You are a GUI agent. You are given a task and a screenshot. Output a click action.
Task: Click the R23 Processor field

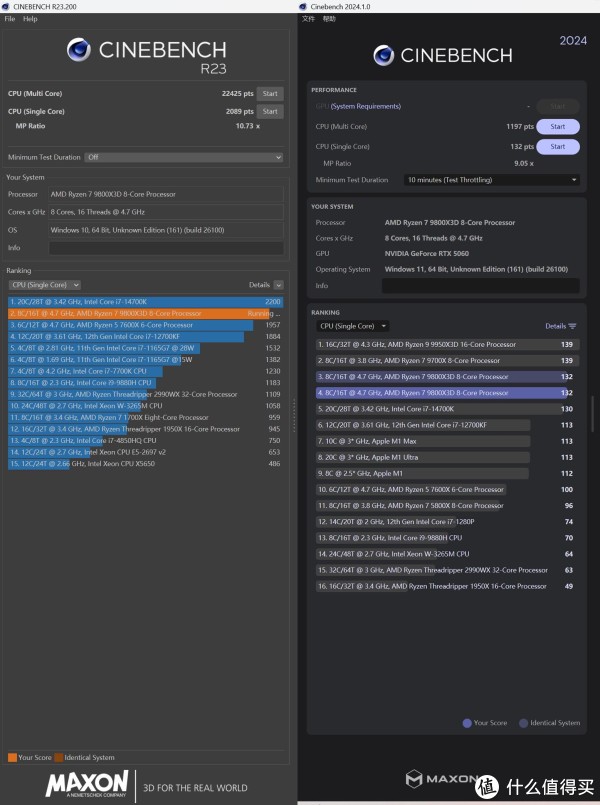coord(166,194)
